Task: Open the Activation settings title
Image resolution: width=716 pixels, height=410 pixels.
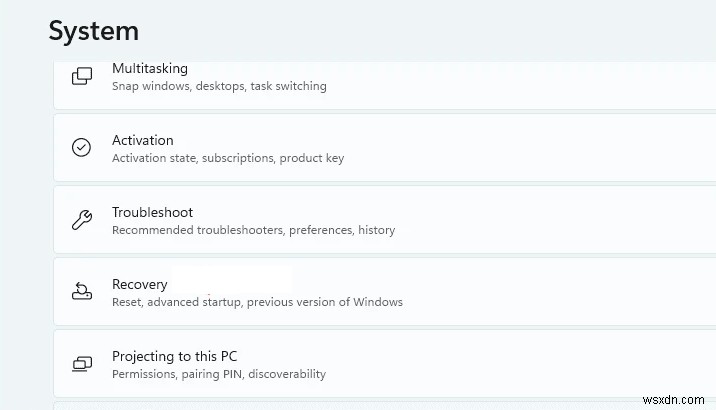Action: 143,140
